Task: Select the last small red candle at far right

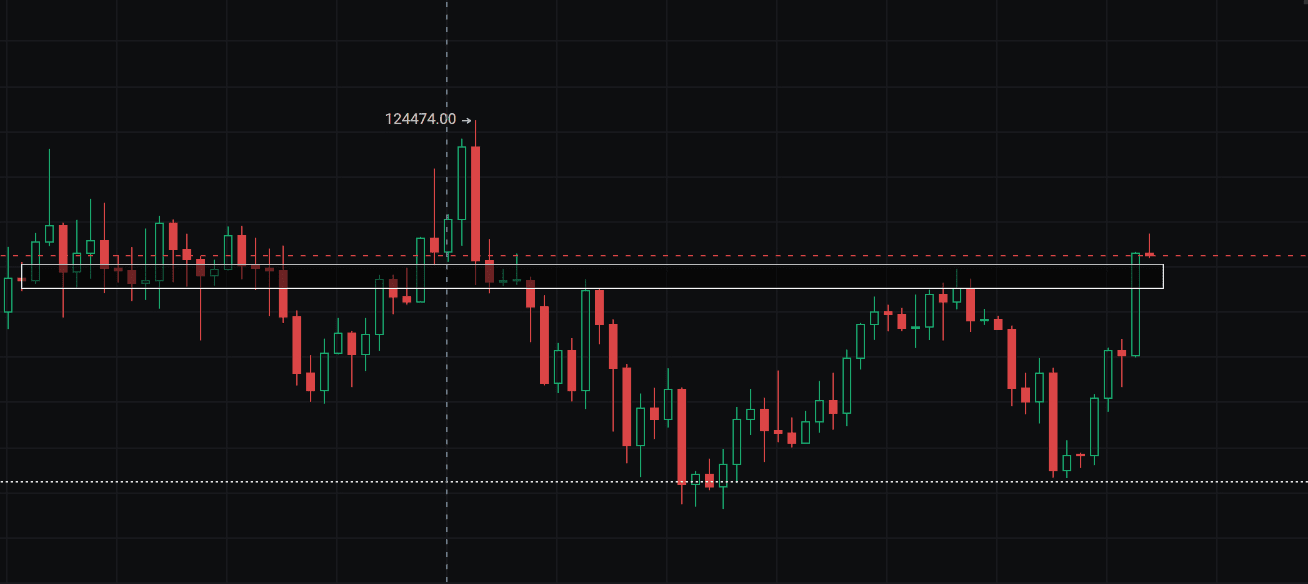Action: click(1149, 255)
